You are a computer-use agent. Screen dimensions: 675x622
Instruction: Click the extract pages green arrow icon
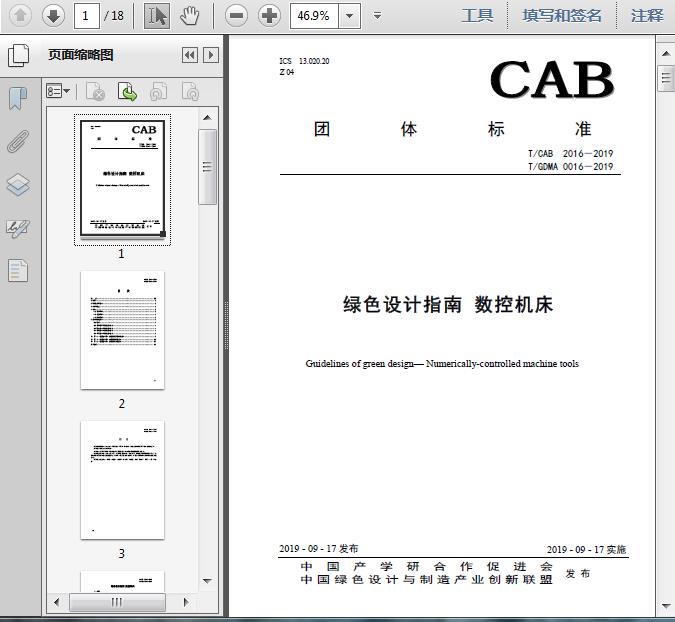click(x=127, y=91)
